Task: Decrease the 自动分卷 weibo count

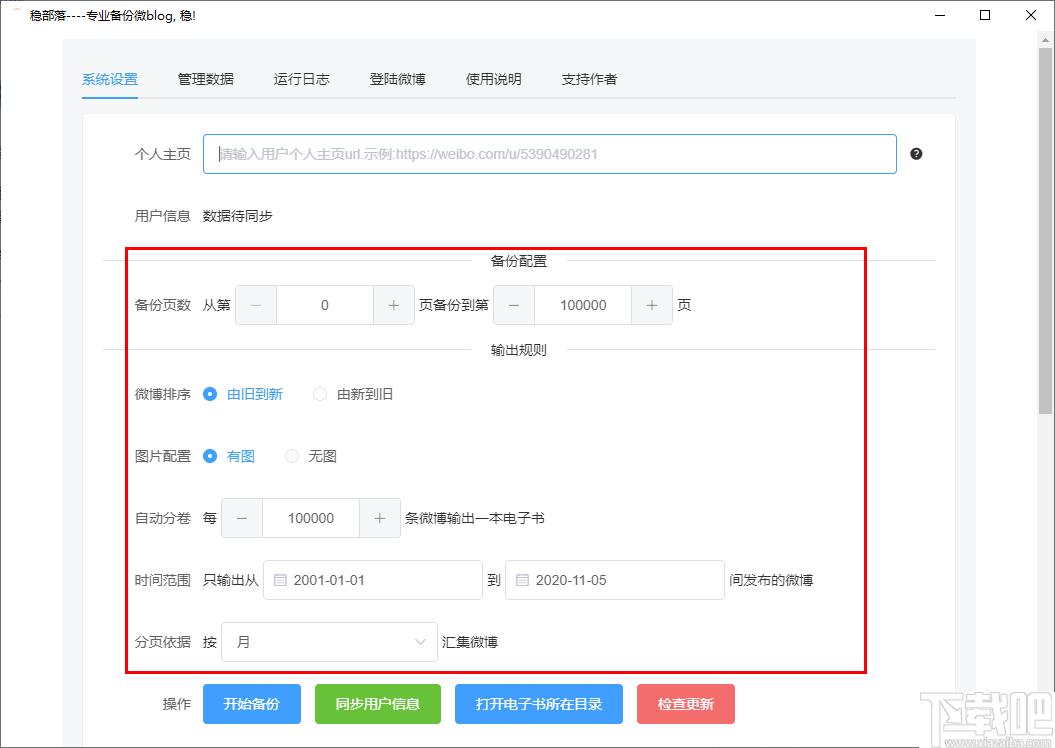Action: pos(242,518)
